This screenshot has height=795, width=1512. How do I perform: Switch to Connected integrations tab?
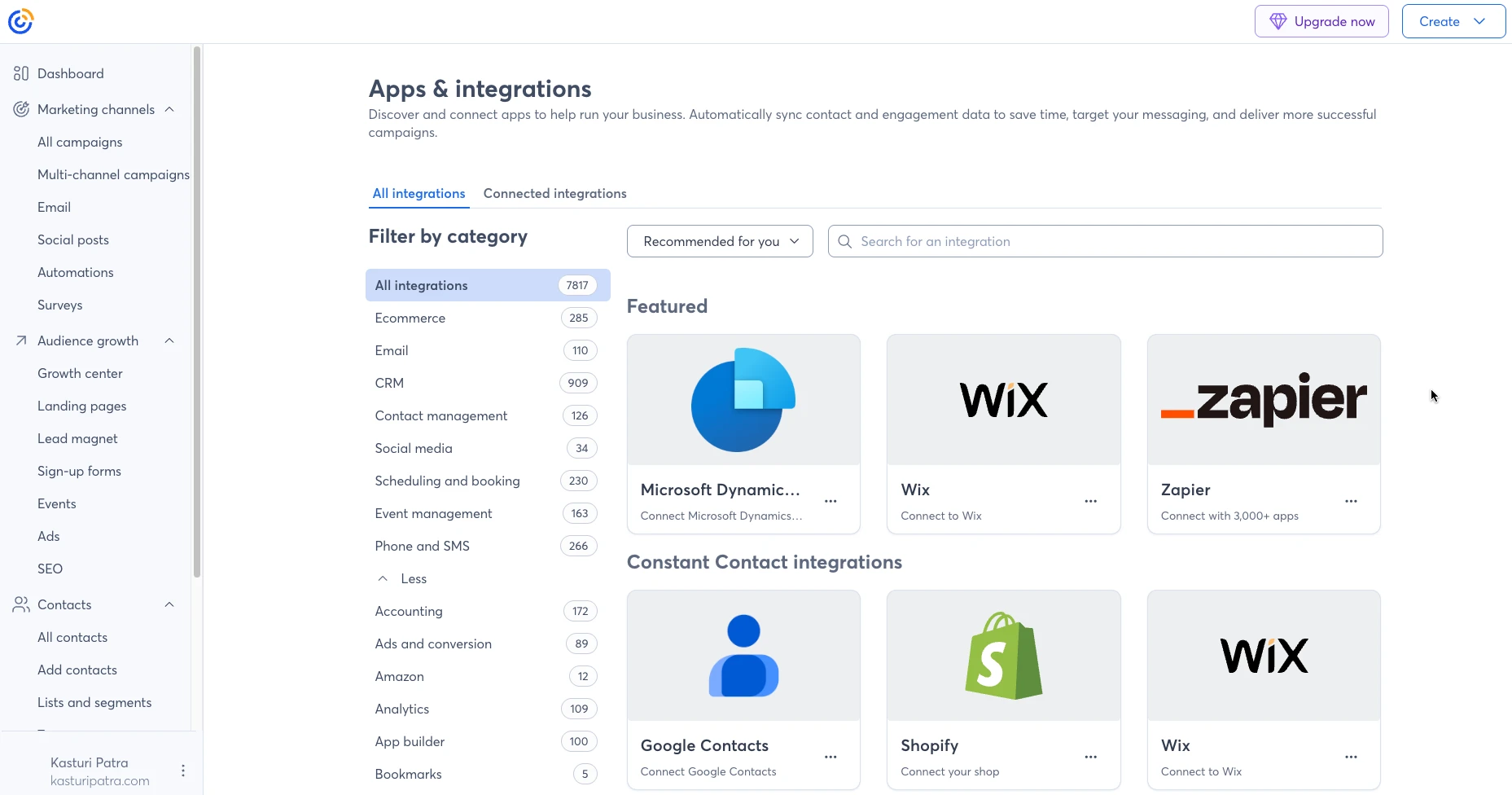[x=554, y=193]
